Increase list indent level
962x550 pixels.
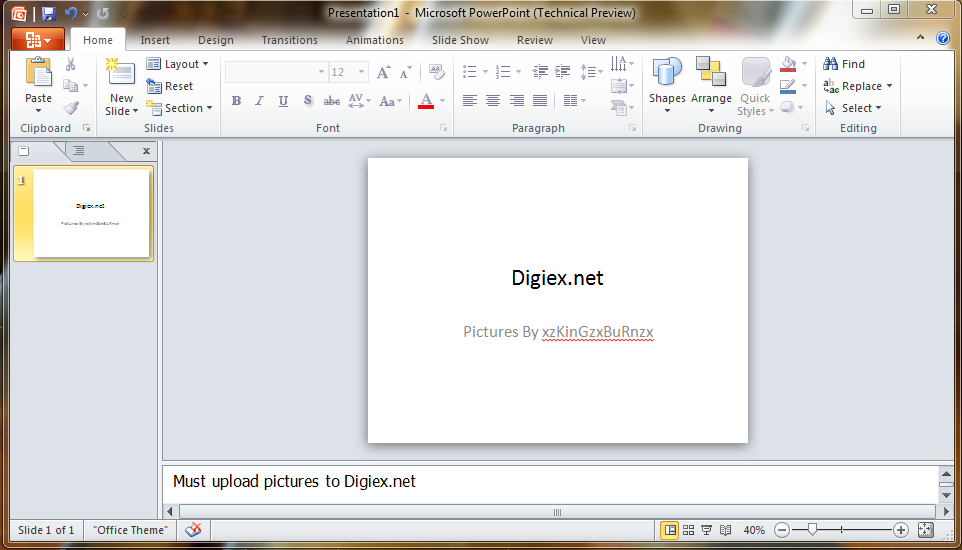pyautogui.click(x=562, y=72)
